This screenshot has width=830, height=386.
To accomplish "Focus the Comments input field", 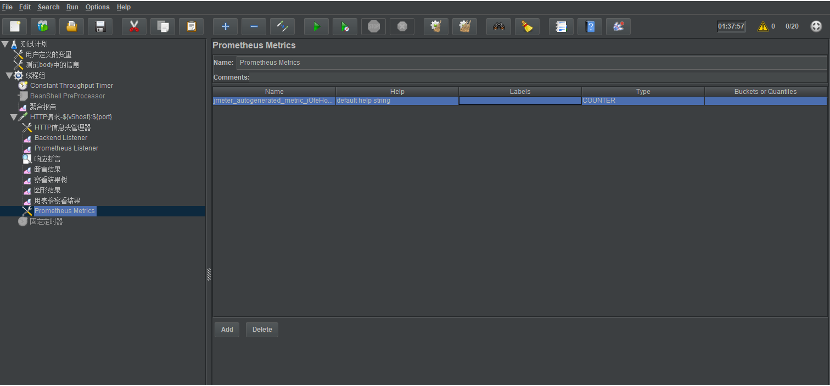I will point(539,77).
